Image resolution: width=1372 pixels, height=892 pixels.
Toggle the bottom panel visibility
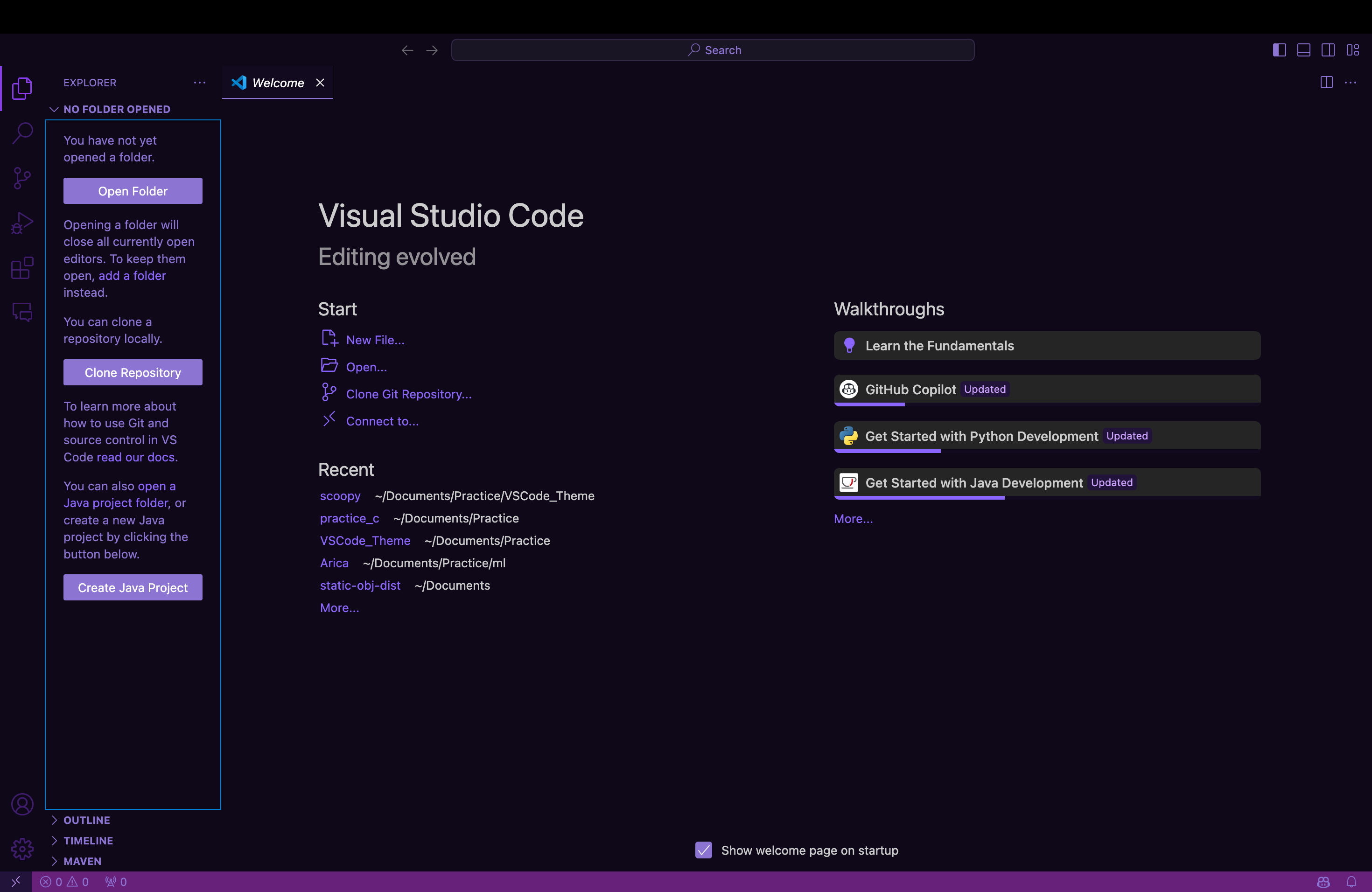click(1303, 50)
